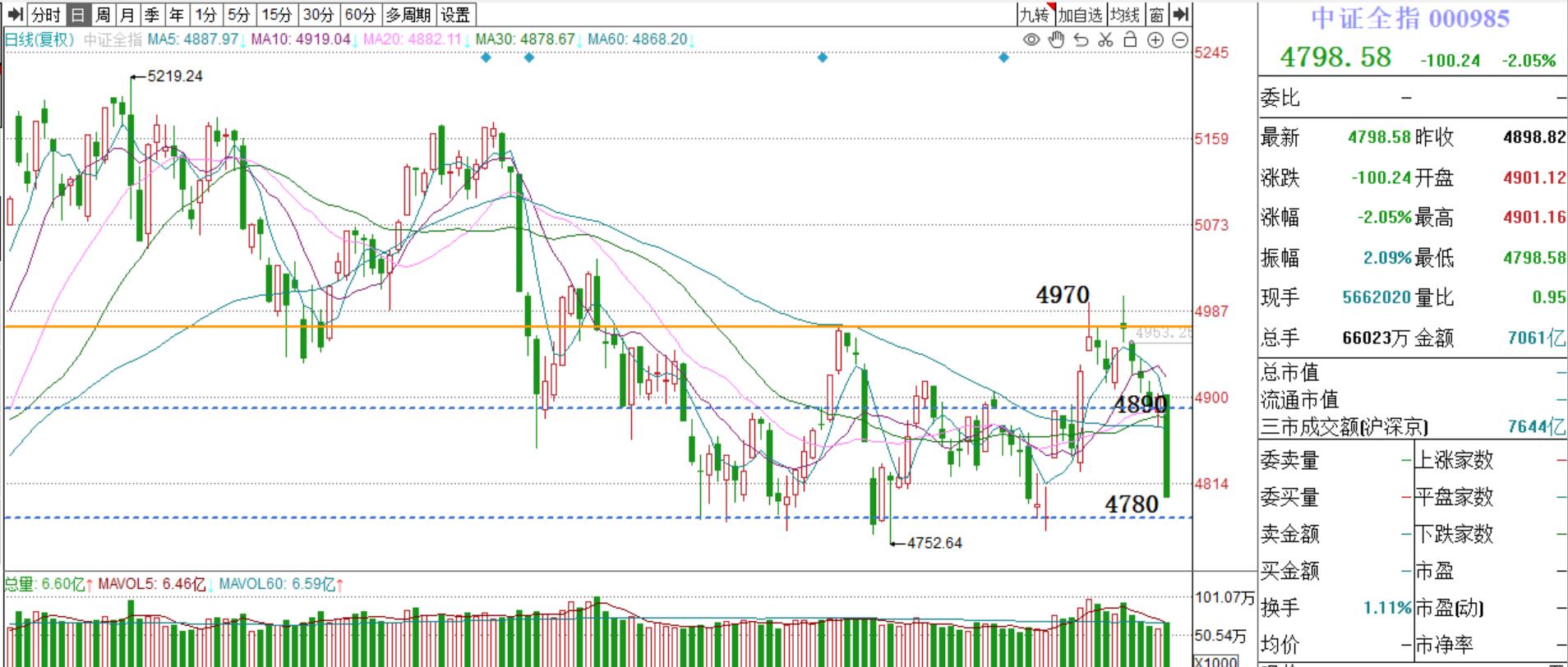Click the 5219.24 high price label

tap(175, 76)
